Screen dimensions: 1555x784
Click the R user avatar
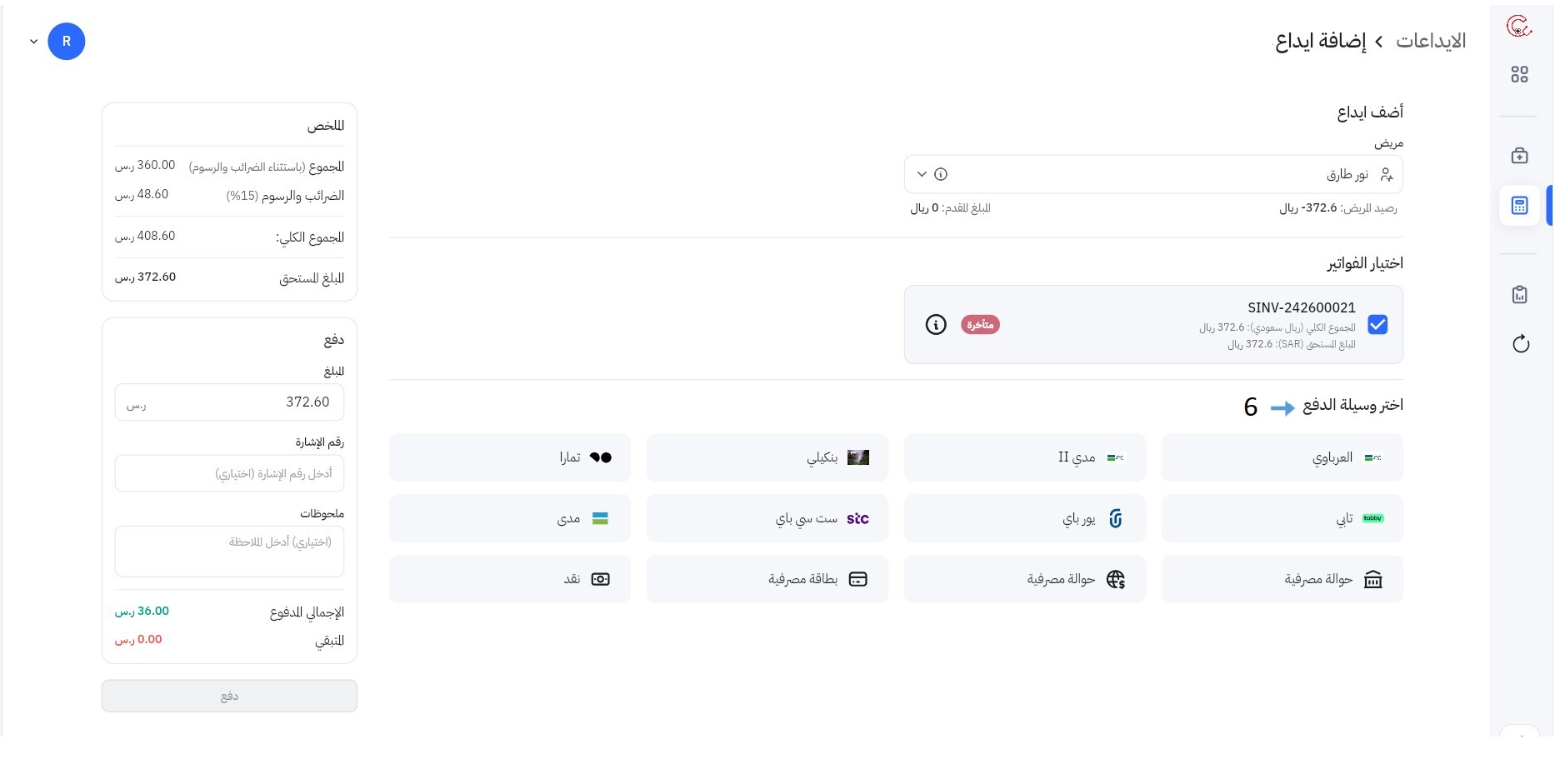67,42
